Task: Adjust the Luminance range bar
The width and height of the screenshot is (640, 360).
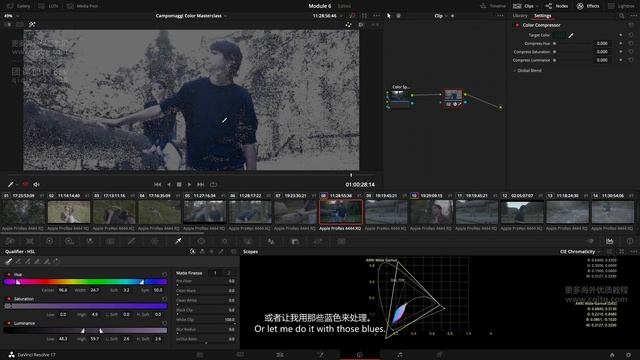Action: (86, 330)
